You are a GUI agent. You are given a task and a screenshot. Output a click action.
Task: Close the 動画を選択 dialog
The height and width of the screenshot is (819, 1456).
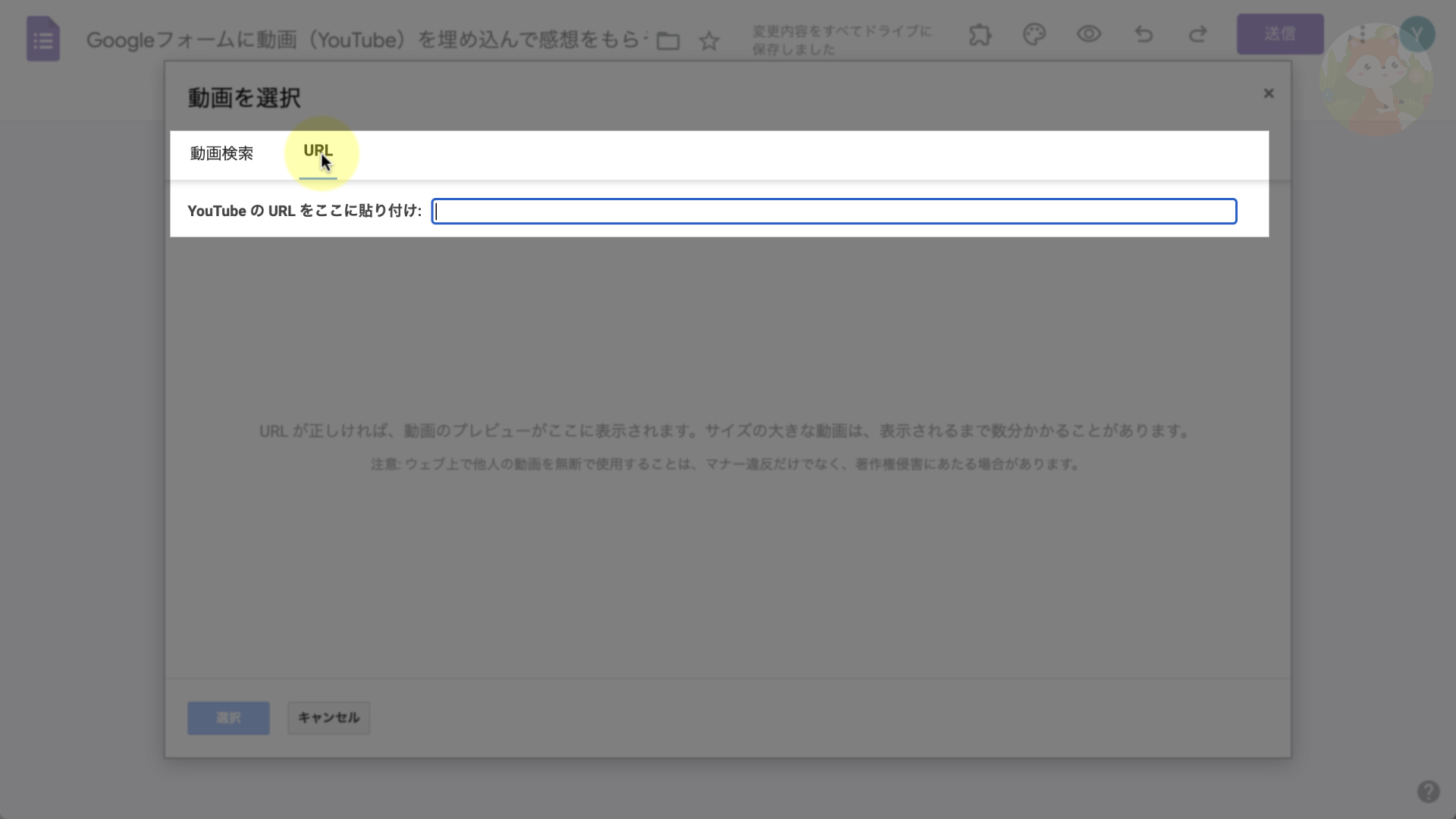(x=1269, y=93)
